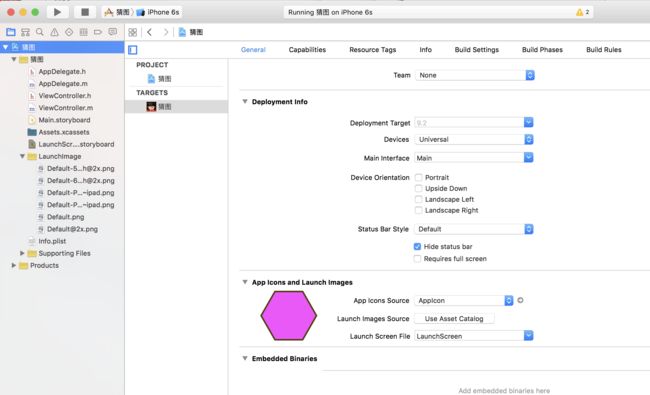Image resolution: width=650 pixels, height=395 pixels.
Task: Select AppDelegate.m in navigator
Action: 62,84
